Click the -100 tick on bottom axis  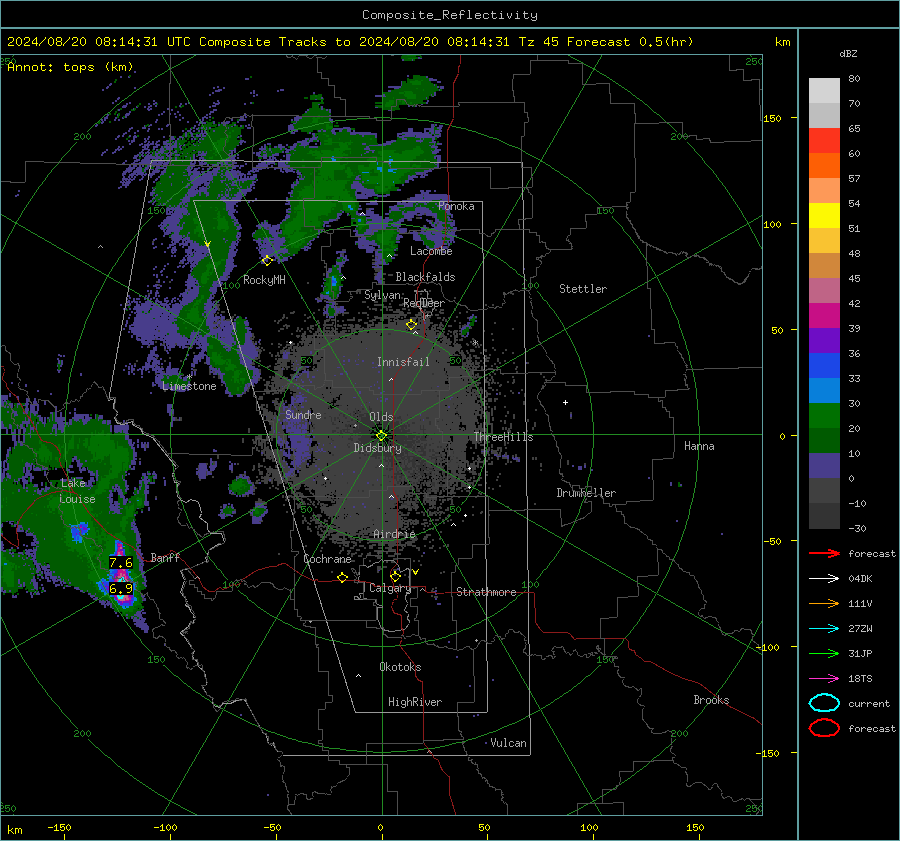pos(165,827)
